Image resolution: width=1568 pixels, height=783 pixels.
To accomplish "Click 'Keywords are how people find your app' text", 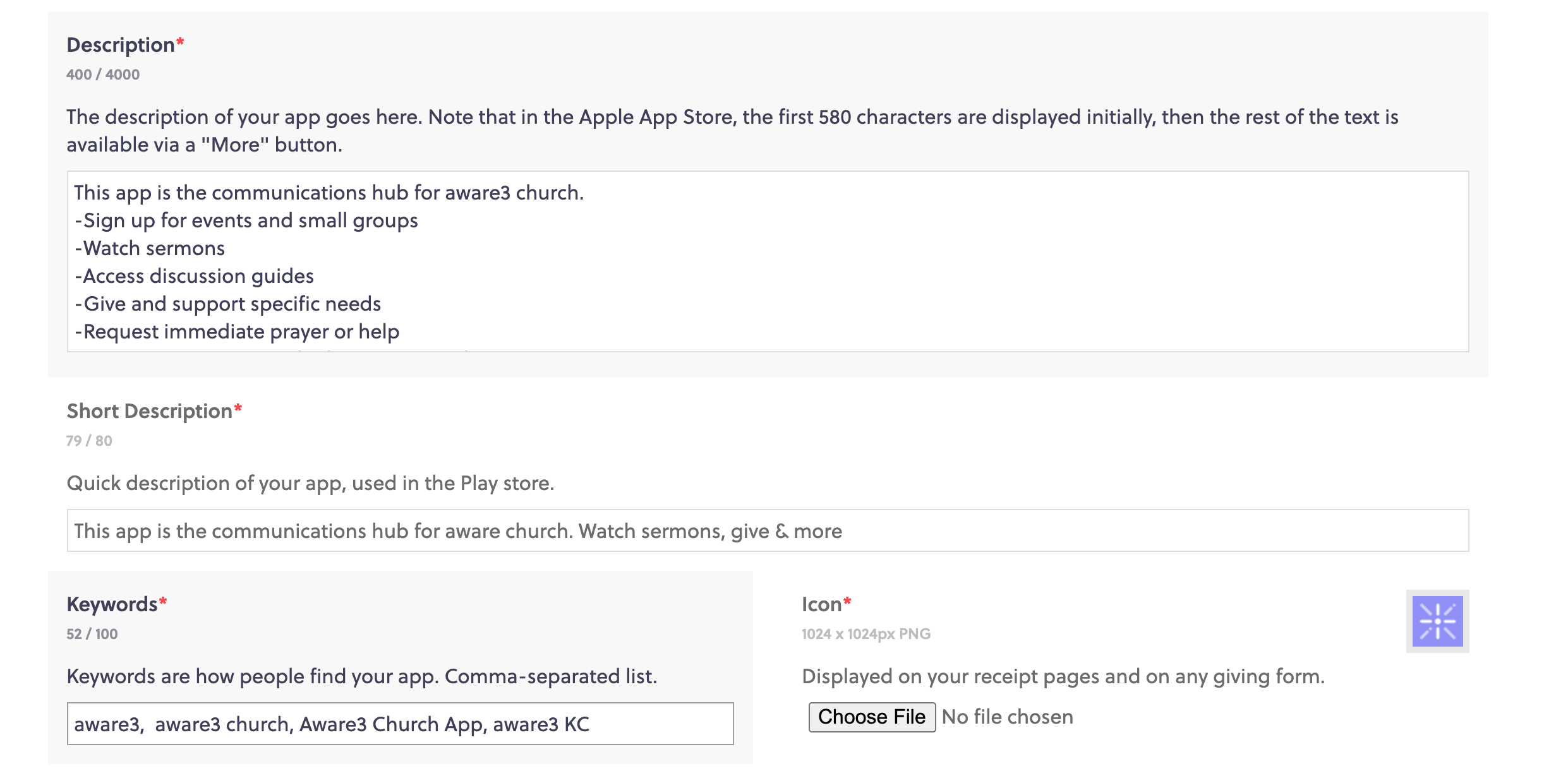I will coord(362,676).
